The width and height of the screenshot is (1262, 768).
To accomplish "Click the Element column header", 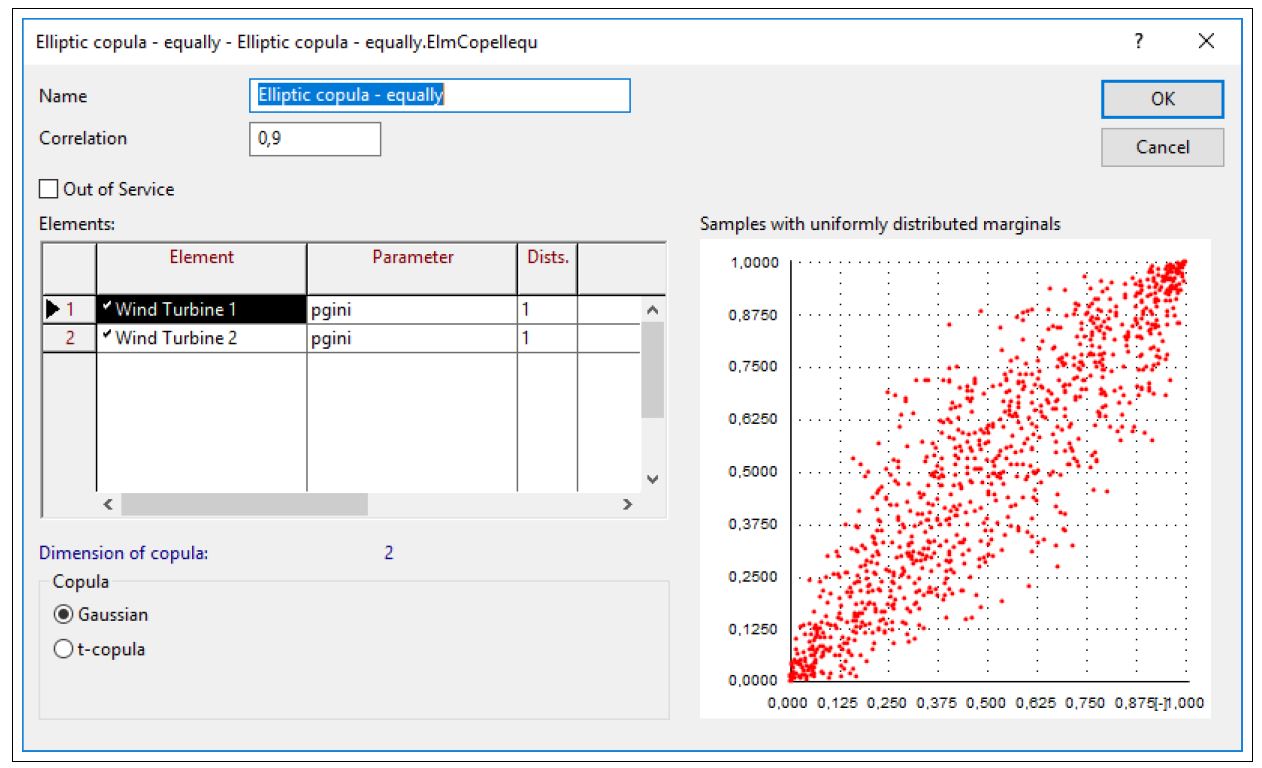I will coord(201,258).
